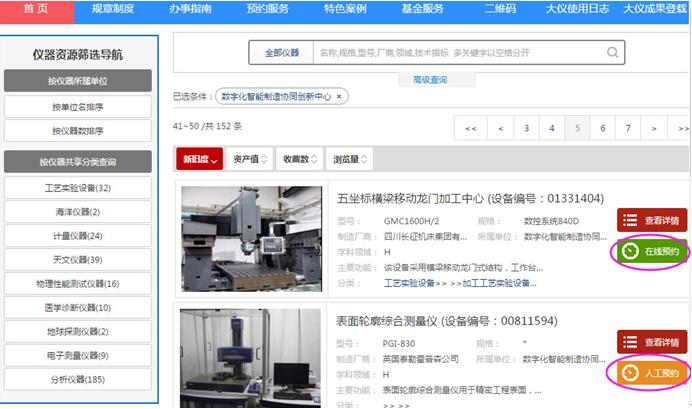The image size is (692, 409).
Task: Filter by 工艺实验设备(32) category
Action: click(78, 187)
